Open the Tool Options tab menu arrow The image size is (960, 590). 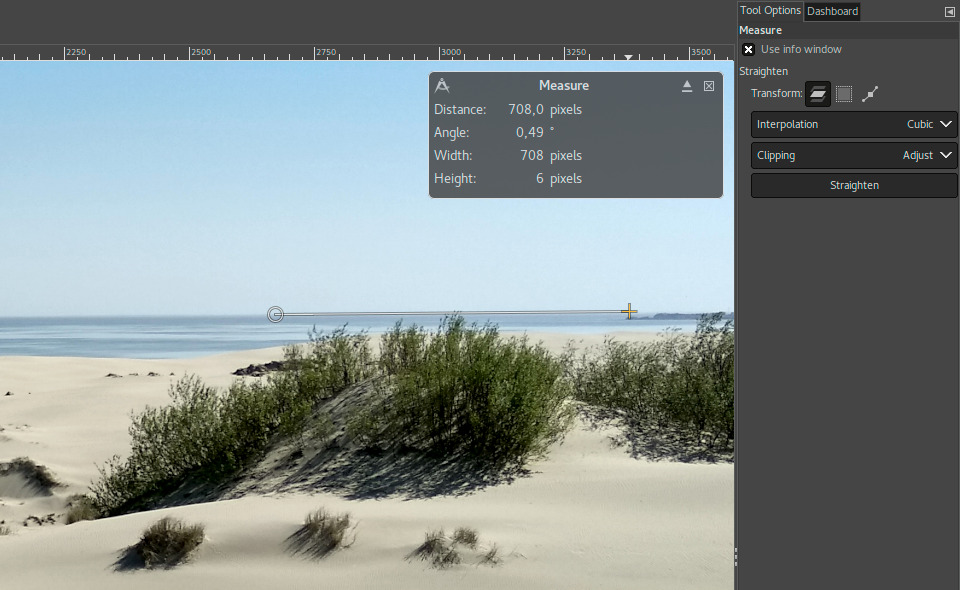[x=949, y=11]
